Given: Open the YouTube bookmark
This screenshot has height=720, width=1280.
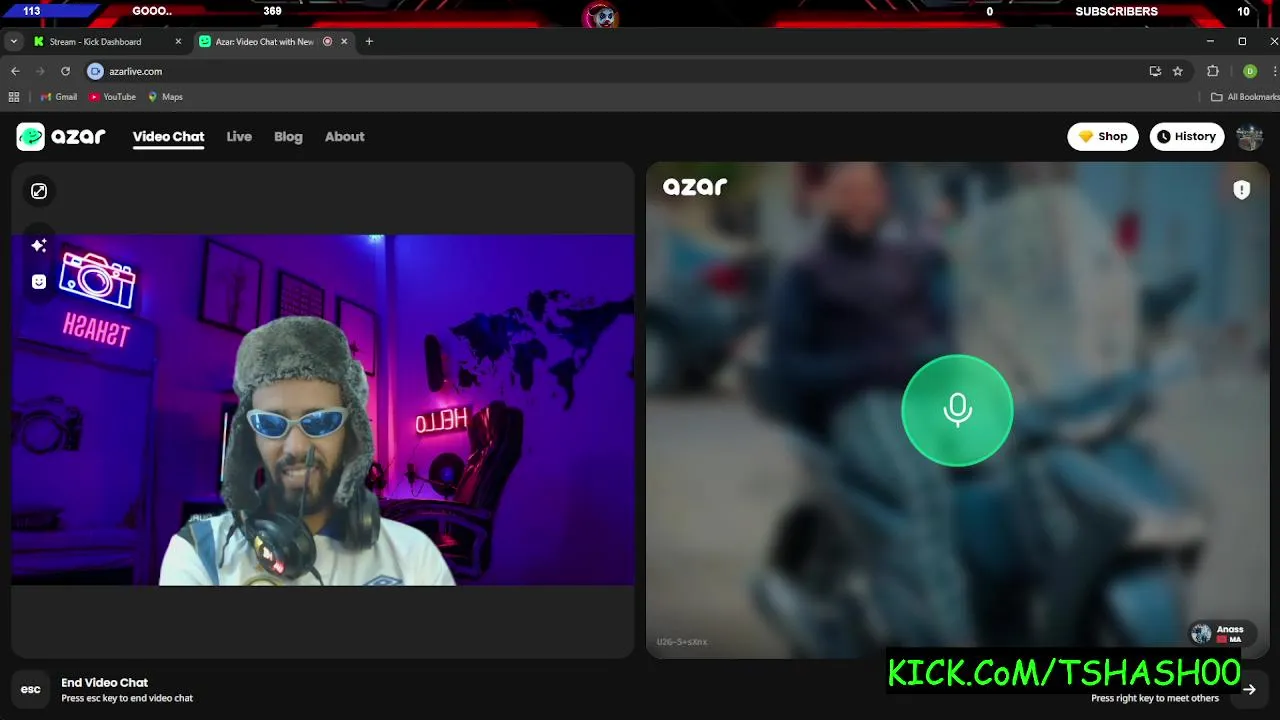Looking at the screenshot, I should point(112,97).
